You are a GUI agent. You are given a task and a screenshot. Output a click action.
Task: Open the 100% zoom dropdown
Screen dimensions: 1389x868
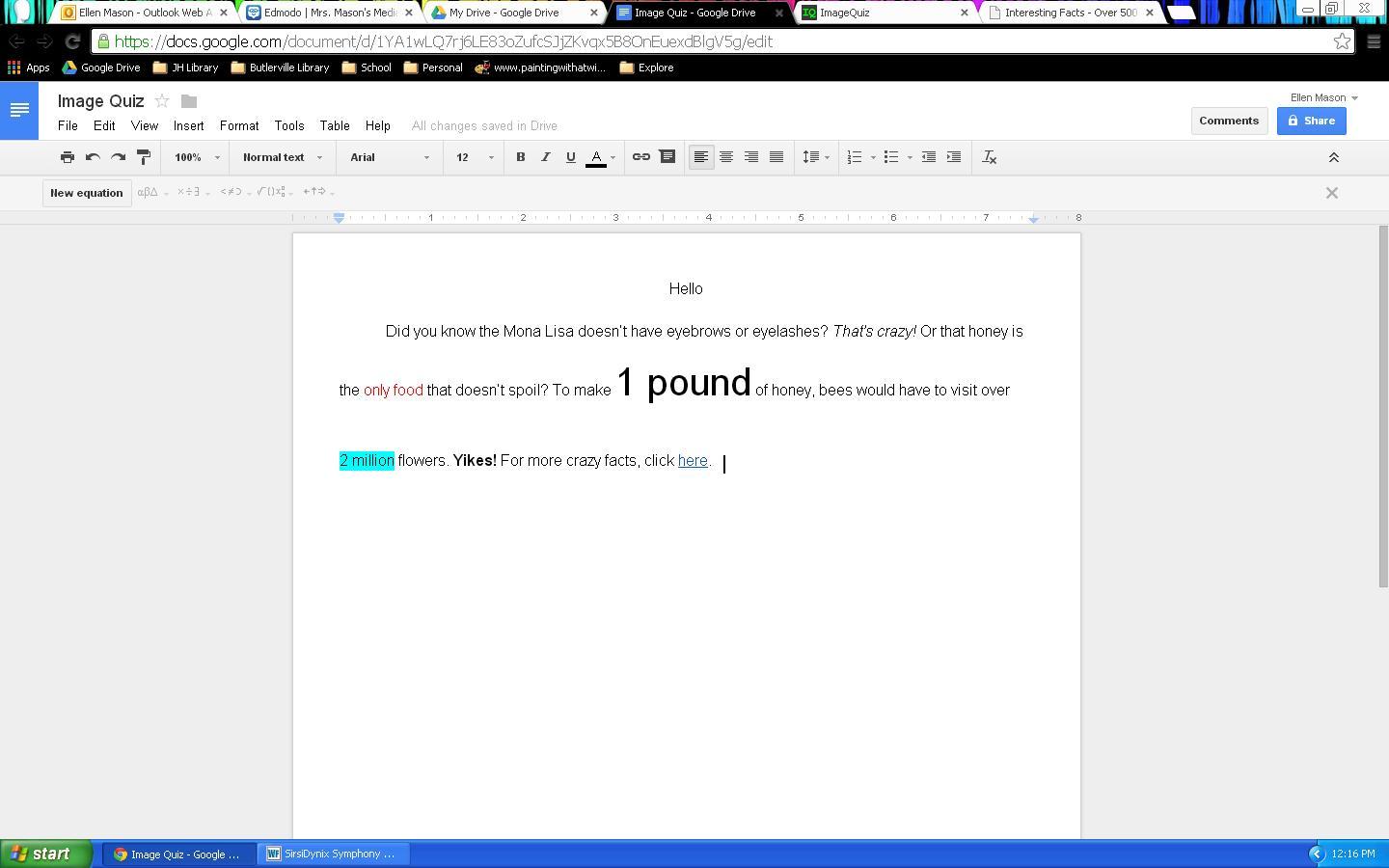[196, 157]
